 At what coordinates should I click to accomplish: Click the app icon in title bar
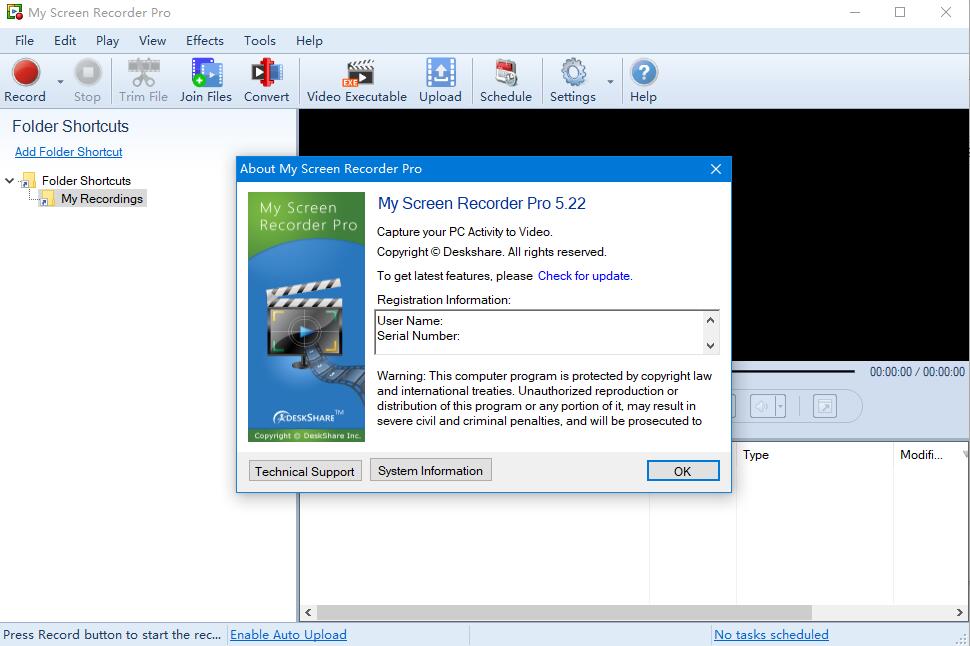[14, 12]
